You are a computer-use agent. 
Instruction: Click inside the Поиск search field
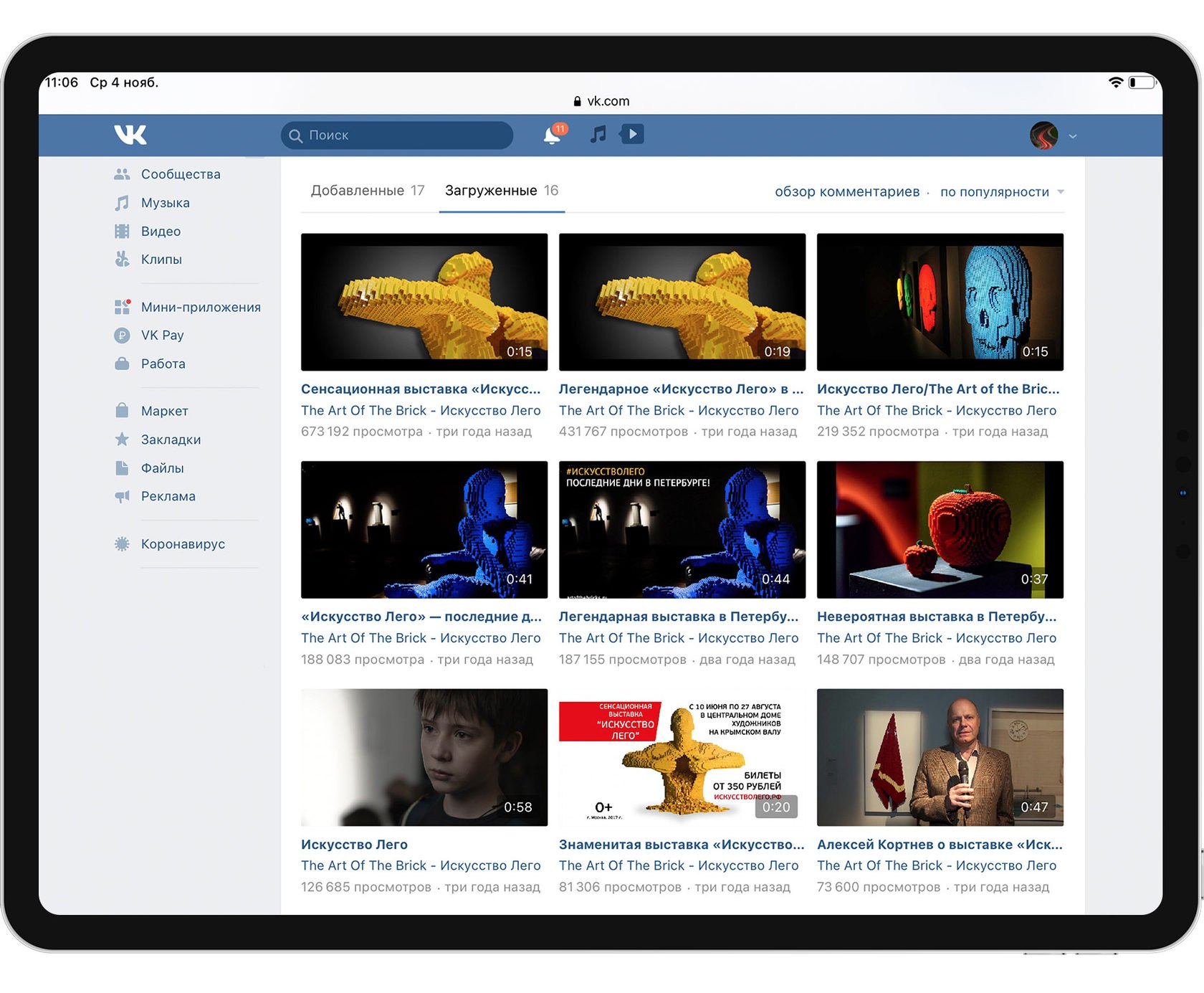397,135
